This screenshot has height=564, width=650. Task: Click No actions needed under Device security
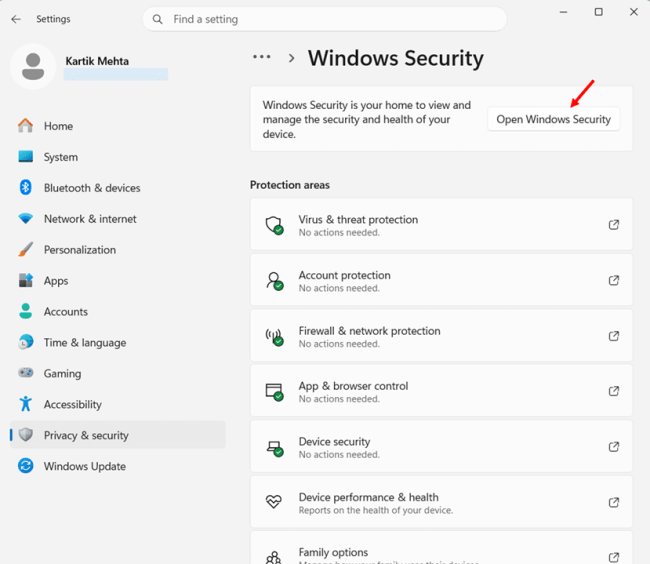[339, 455]
